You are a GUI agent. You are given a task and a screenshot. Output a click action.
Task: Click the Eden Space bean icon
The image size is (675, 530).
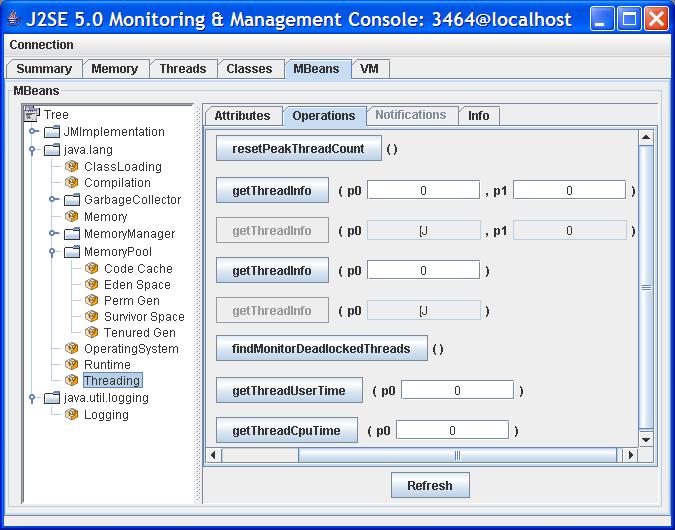92,285
